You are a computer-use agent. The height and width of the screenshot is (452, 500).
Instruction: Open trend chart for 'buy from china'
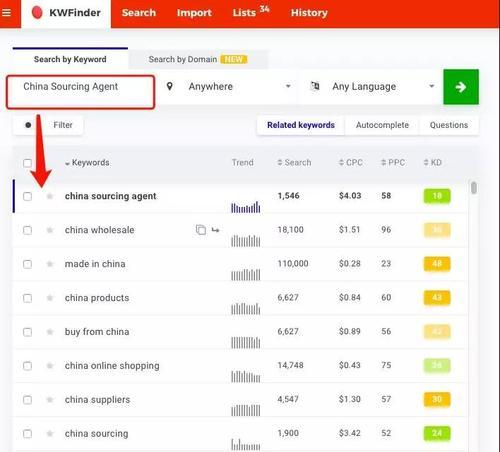(246, 342)
